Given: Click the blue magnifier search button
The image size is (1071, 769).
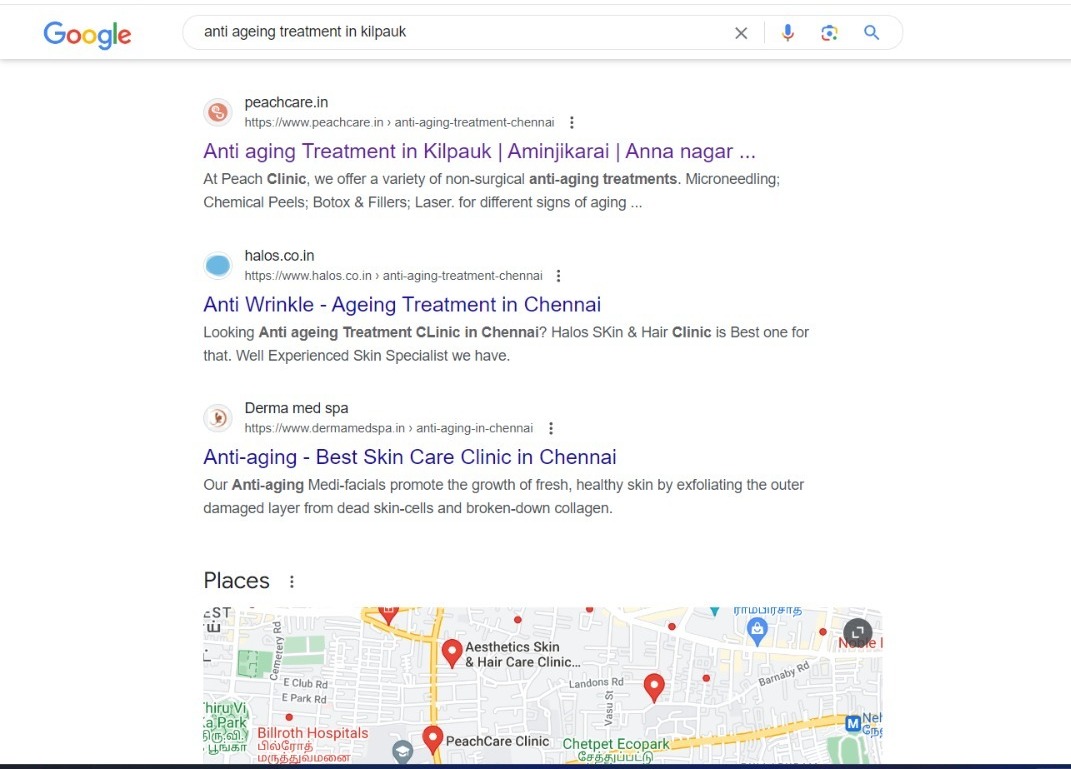Looking at the screenshot, I should click(x=872, y=32).
